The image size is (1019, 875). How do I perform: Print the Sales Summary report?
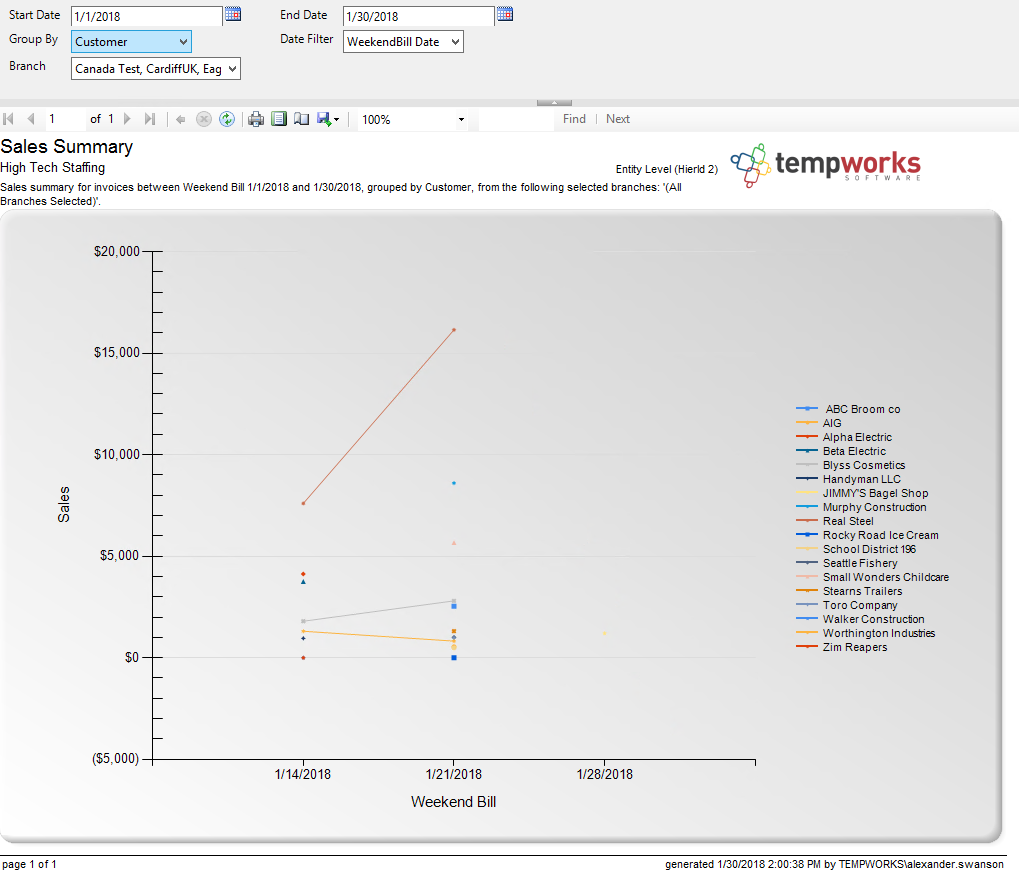[256, 119]
